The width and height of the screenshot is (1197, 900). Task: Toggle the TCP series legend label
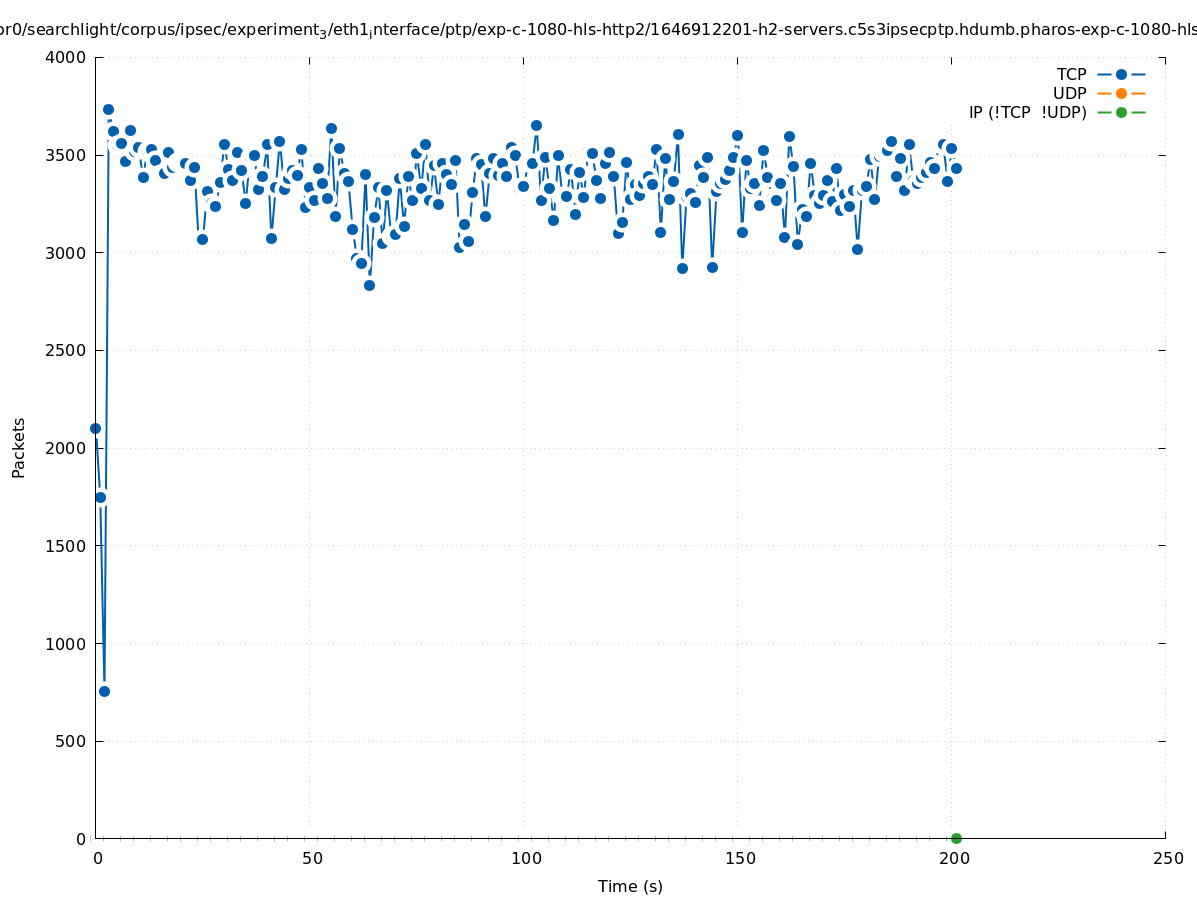1071,74
